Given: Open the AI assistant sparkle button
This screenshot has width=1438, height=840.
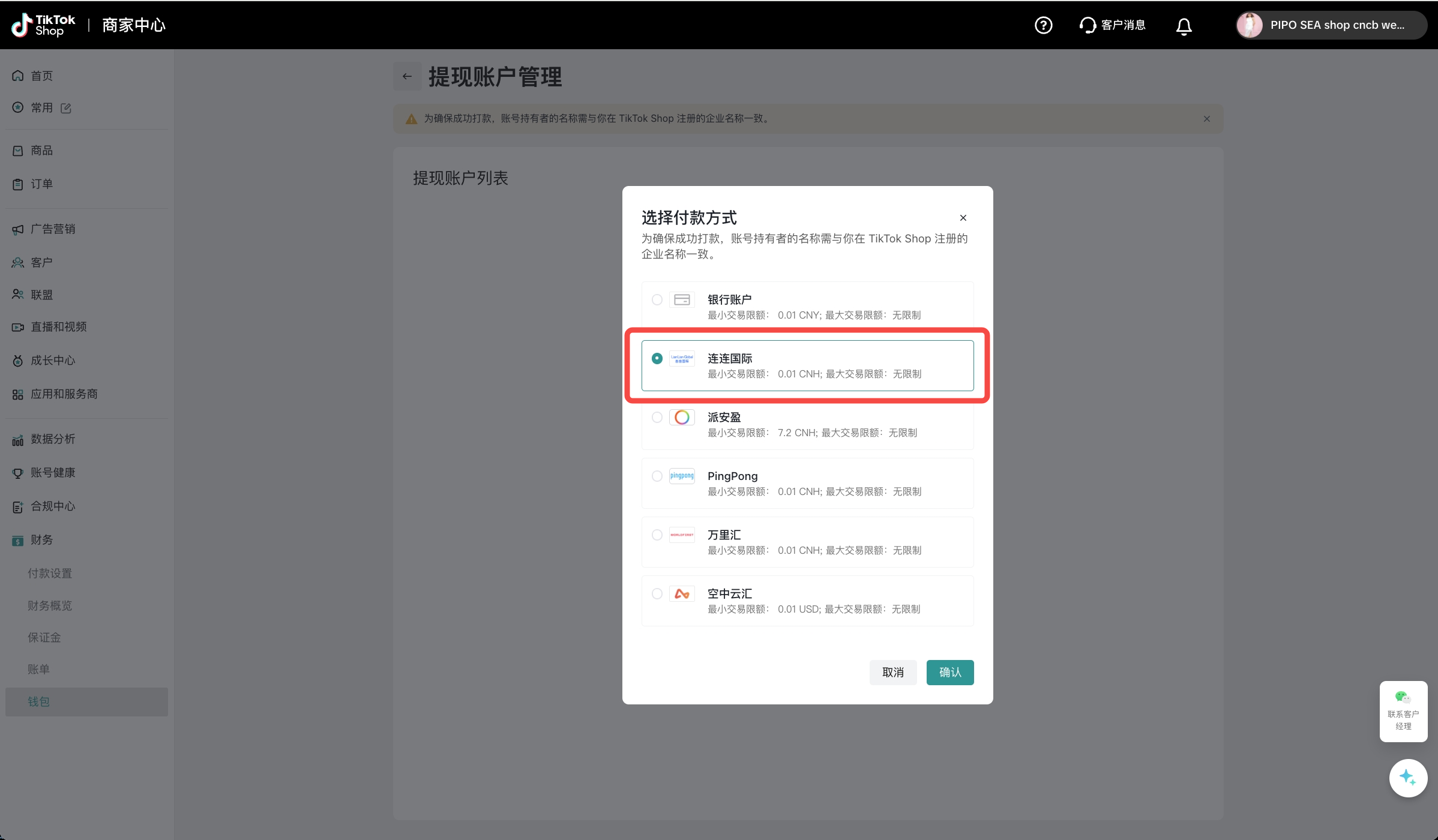Looking at the screenshot, I should pyautogui.click(x=1407, y=778).
